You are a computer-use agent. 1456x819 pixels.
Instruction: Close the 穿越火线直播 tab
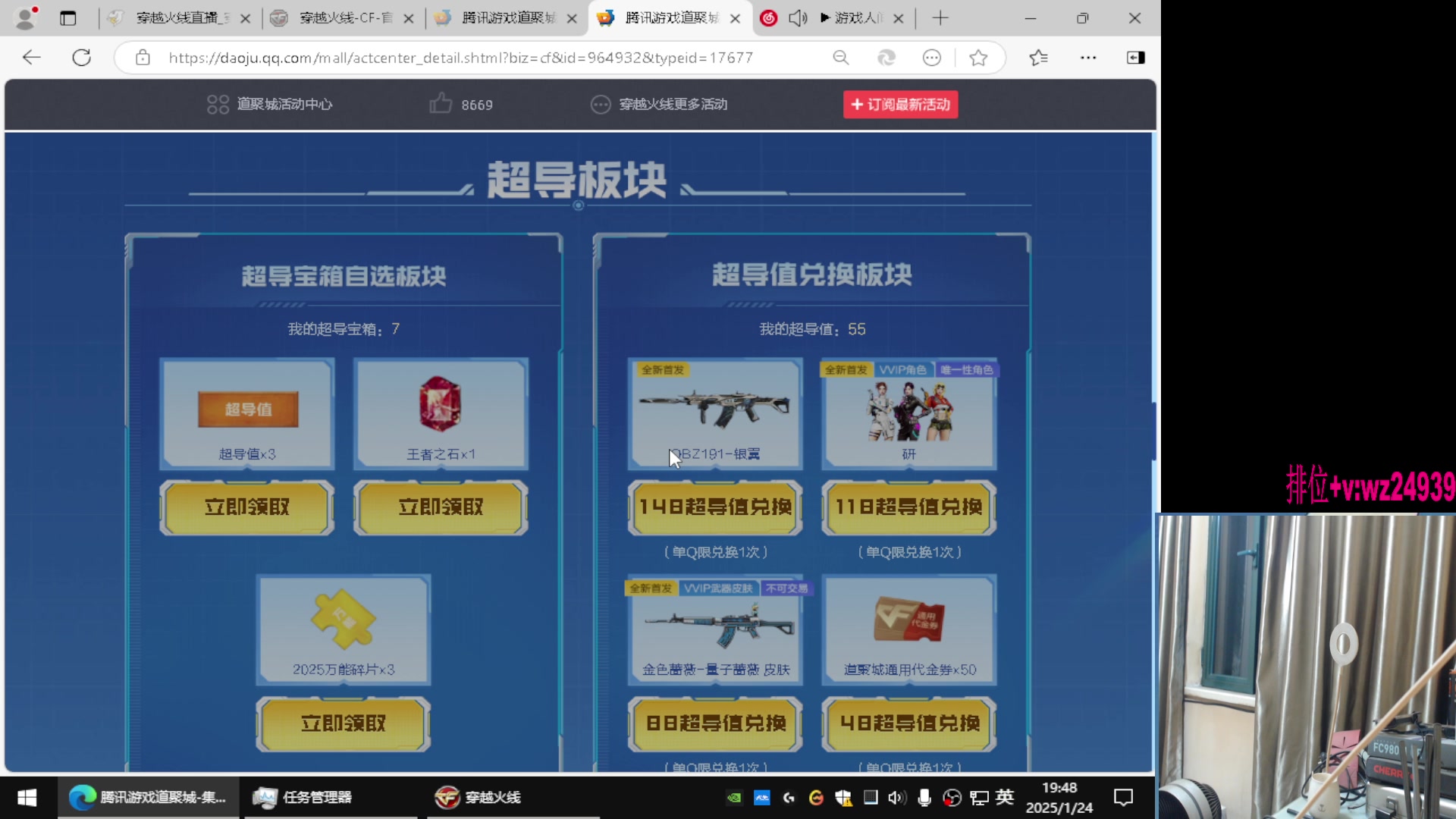[x=245, y=18]
